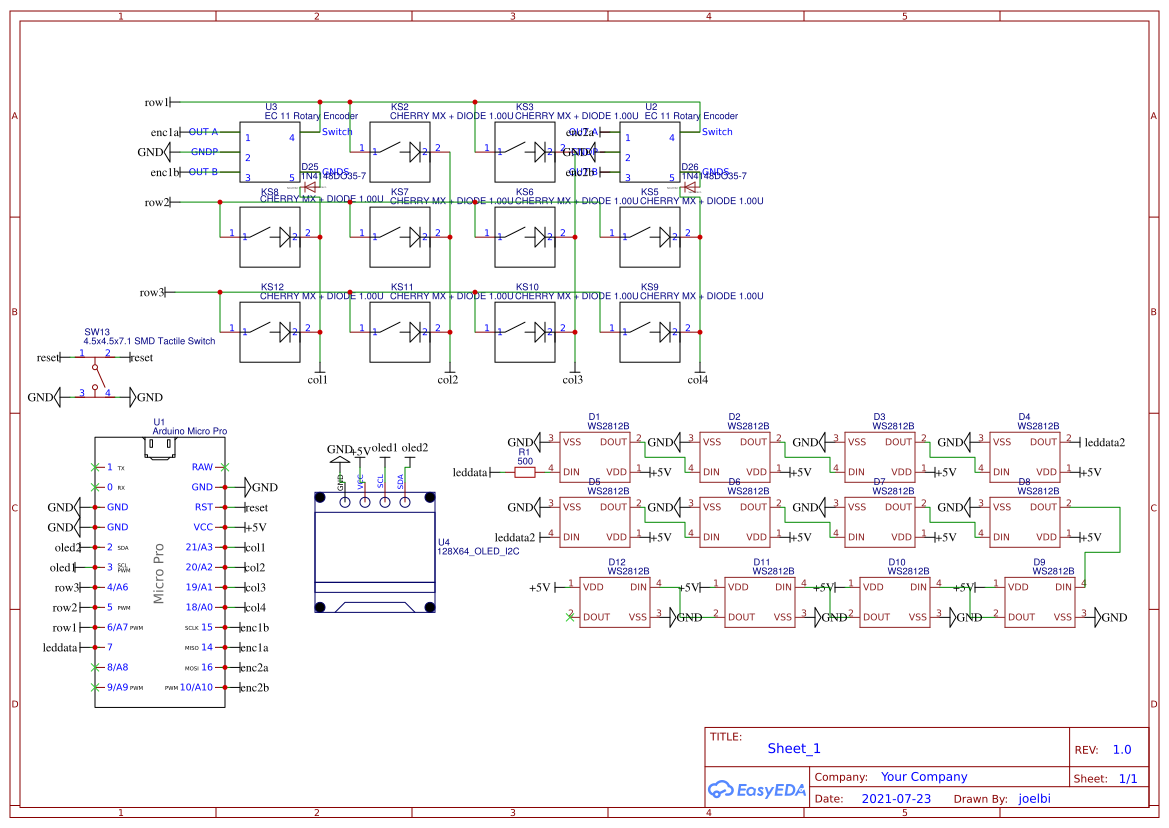Select the R1 500 resistor
This screenshot has height=828, width=1169.
coord(524,471)
